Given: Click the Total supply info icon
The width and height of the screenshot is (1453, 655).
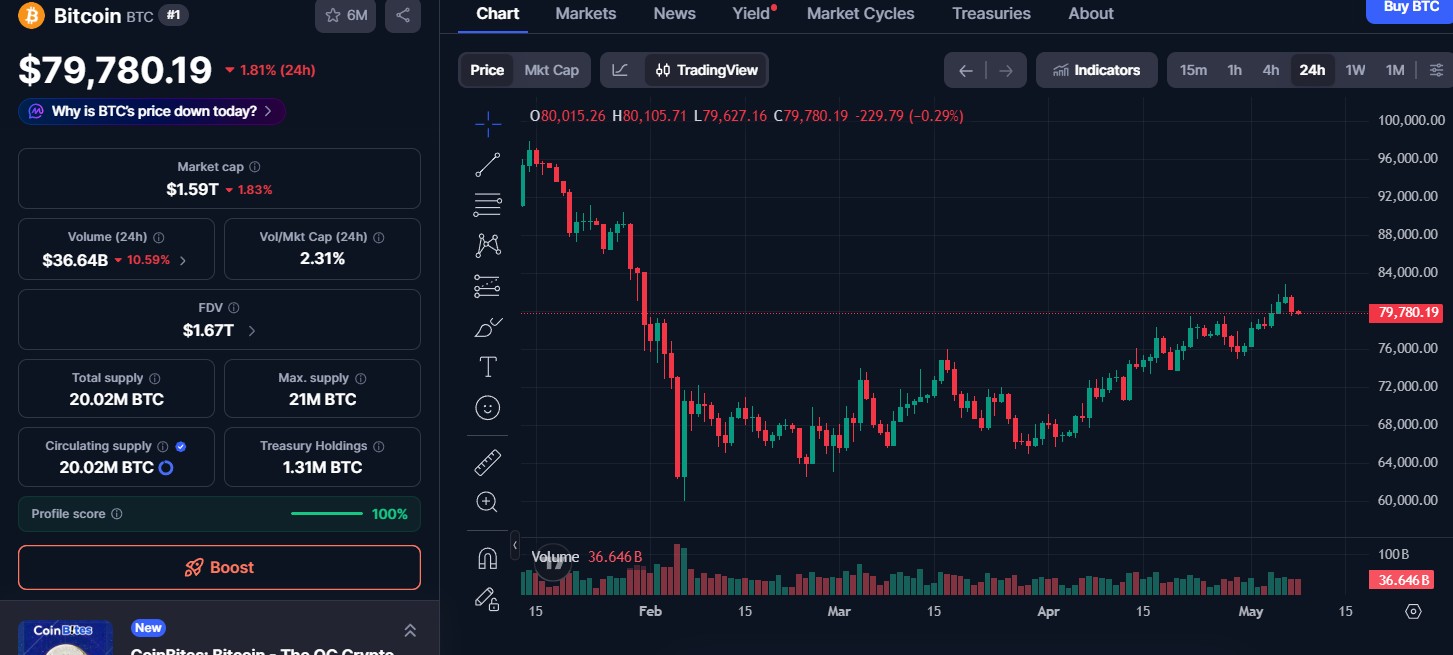Looking at the screenshot, I should pyautogui.click(x=155, y=378).
